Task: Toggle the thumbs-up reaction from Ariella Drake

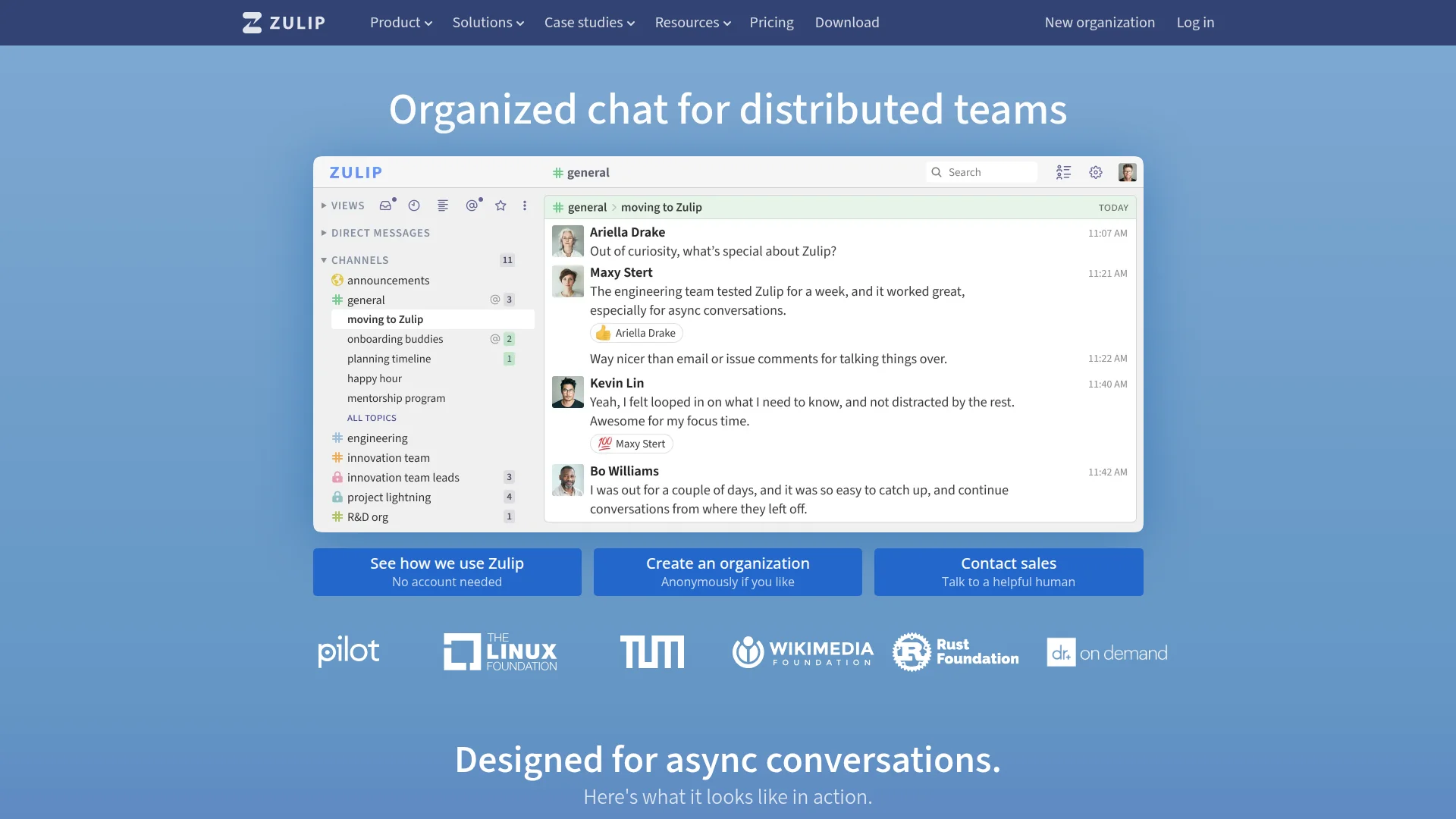Action: tap(636, 332)
